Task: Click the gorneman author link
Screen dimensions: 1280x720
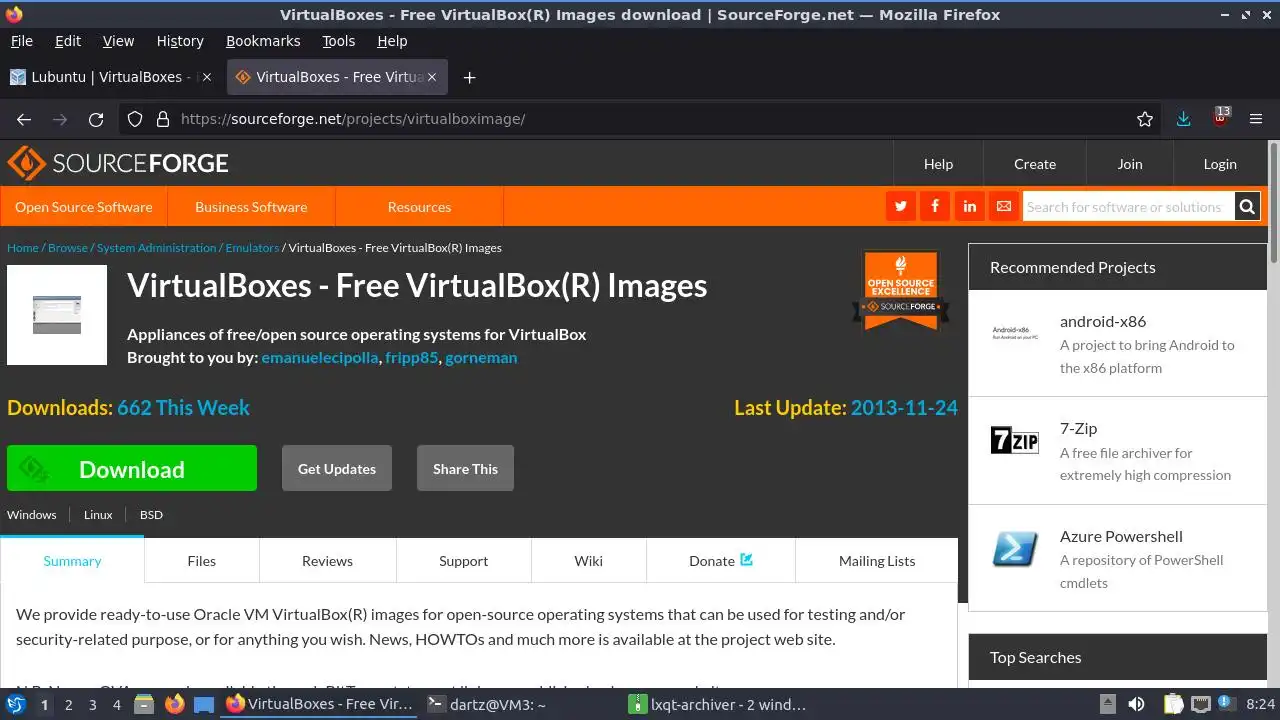Action: click(x=481, y=357)
